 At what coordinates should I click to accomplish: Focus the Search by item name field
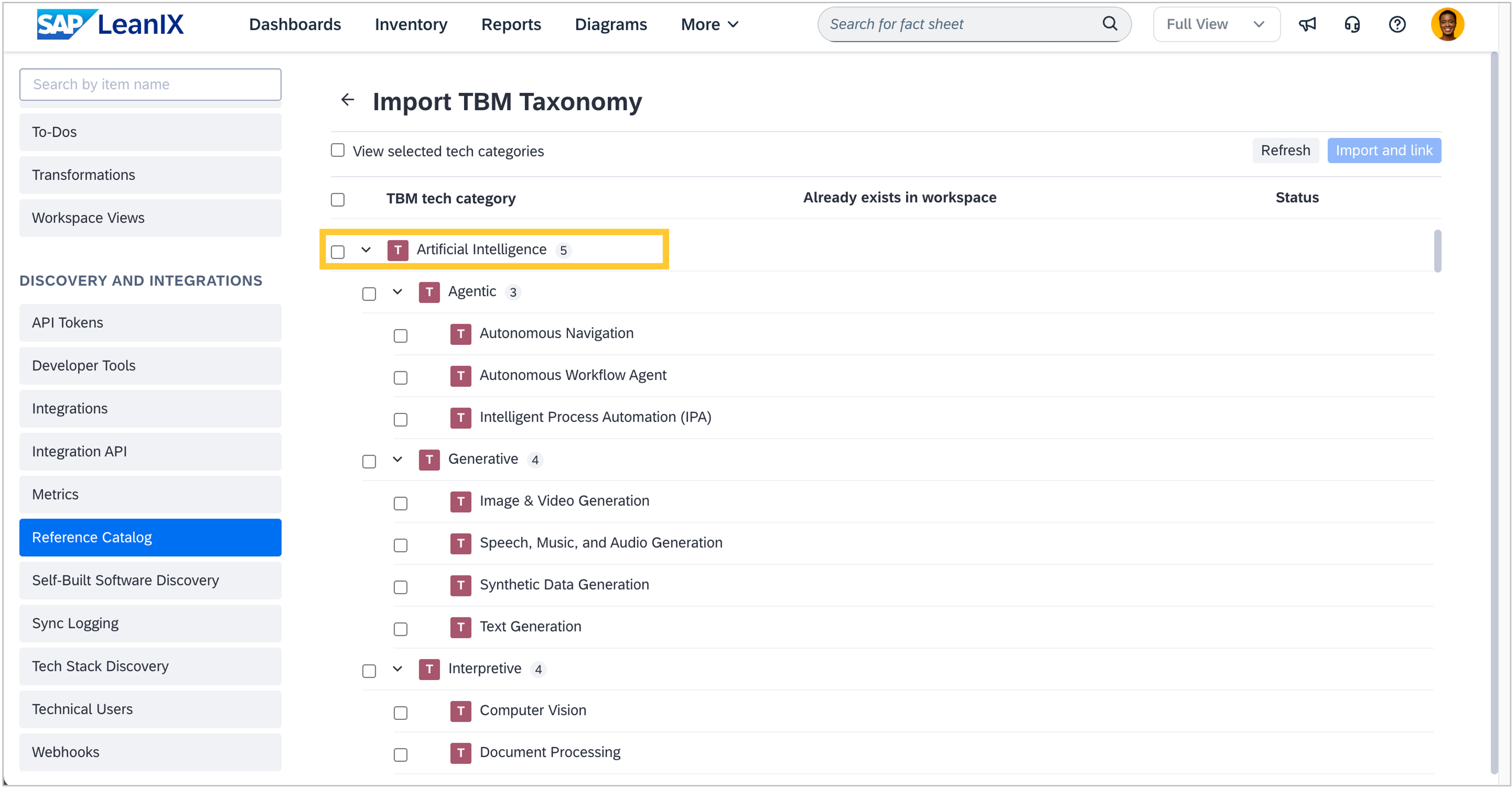(x=150, y=85)
